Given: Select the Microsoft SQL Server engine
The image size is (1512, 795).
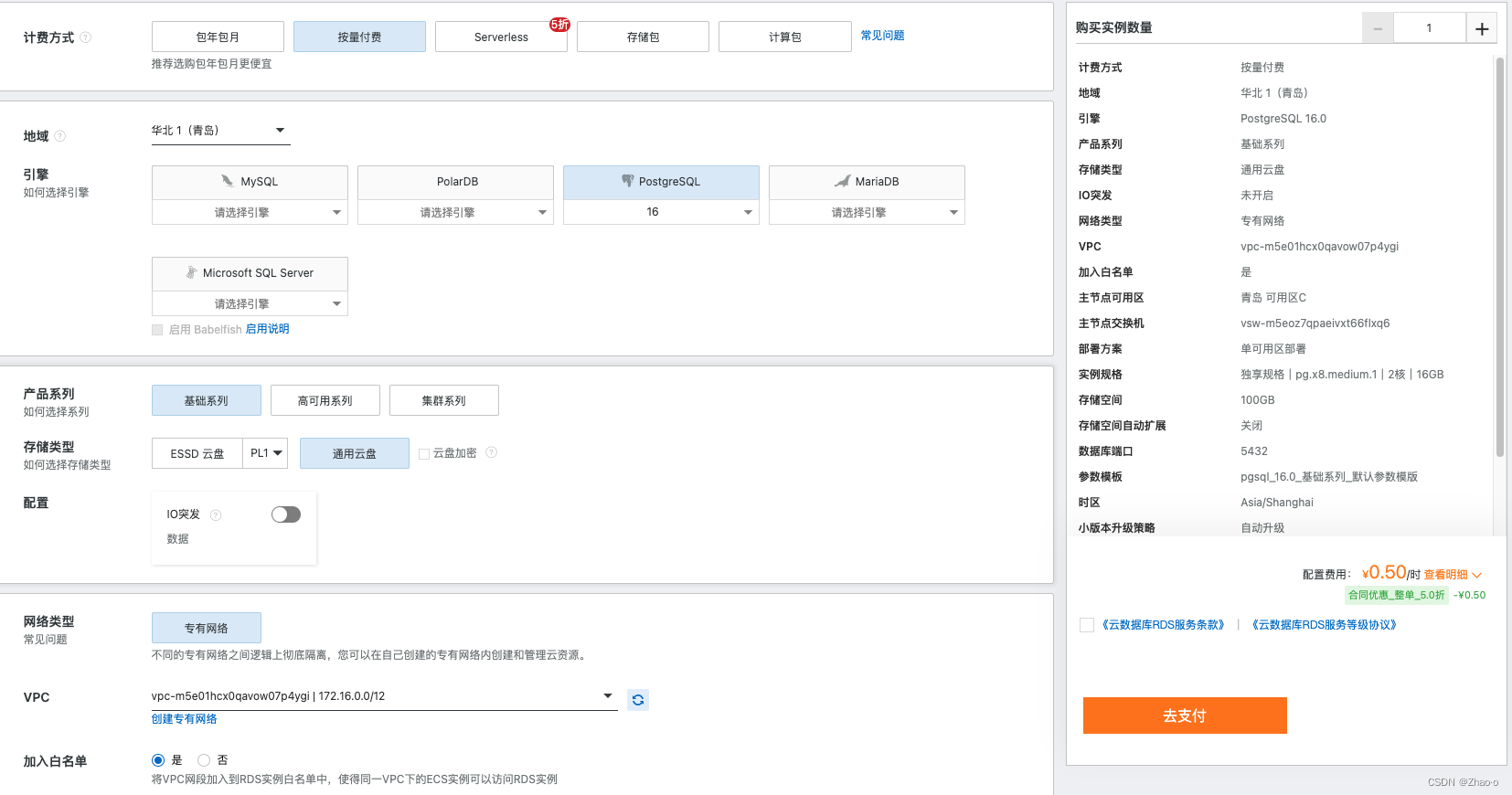Looking at the screenshot, I should (250, 273).
